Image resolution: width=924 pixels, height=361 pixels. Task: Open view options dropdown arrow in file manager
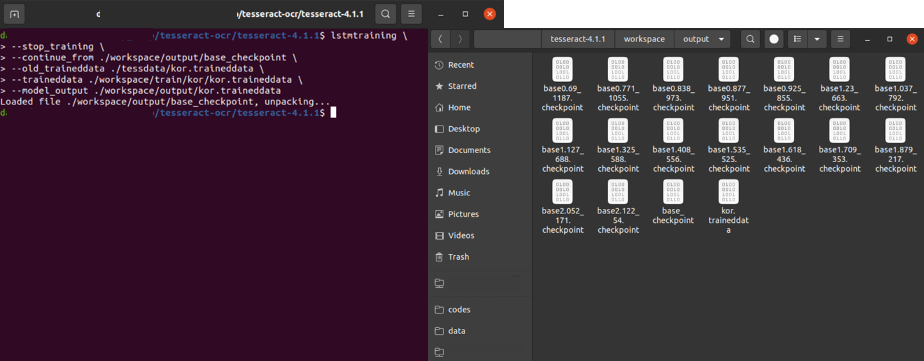click(817, 39)
